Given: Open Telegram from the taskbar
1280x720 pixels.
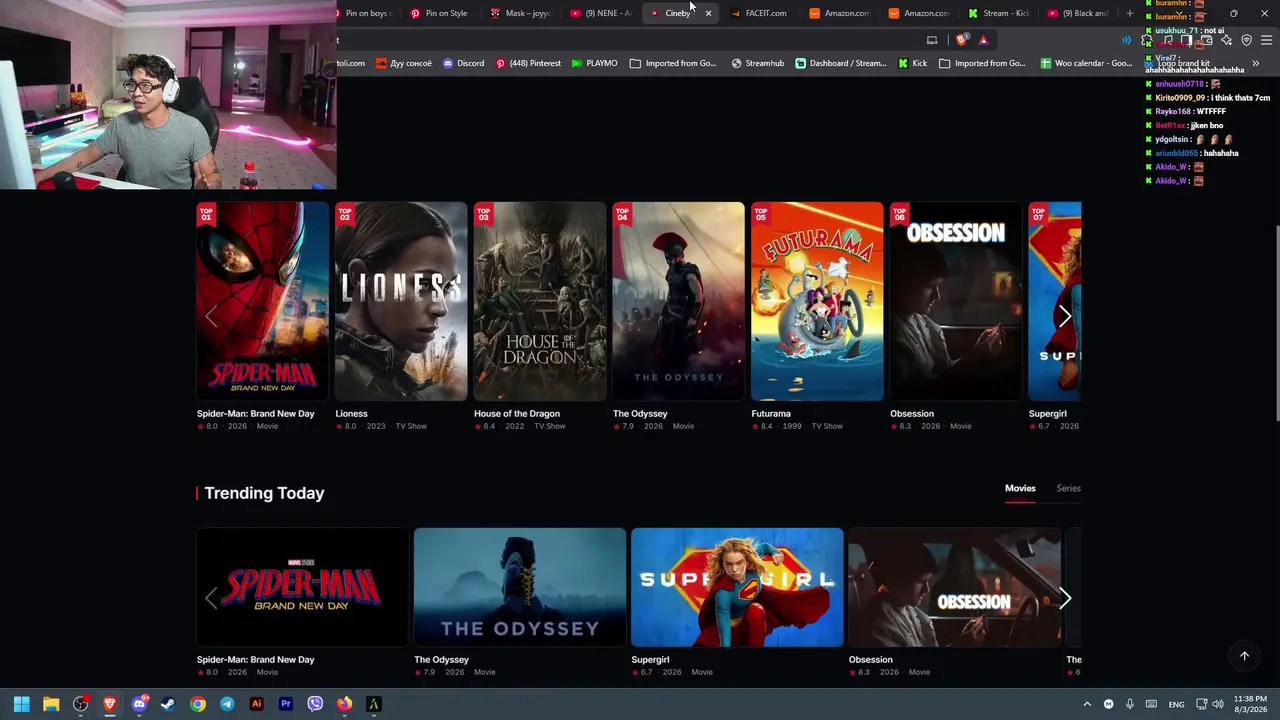Looking at the screenshot, I should click(x=227, y=704).
